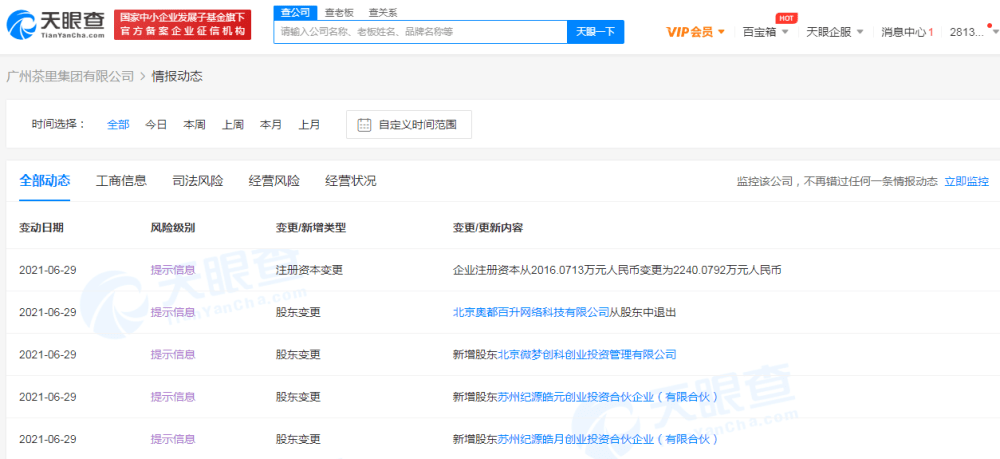Switch to 经营风险 tab
The image size is (1000, 459).
(x=274, y=181)
